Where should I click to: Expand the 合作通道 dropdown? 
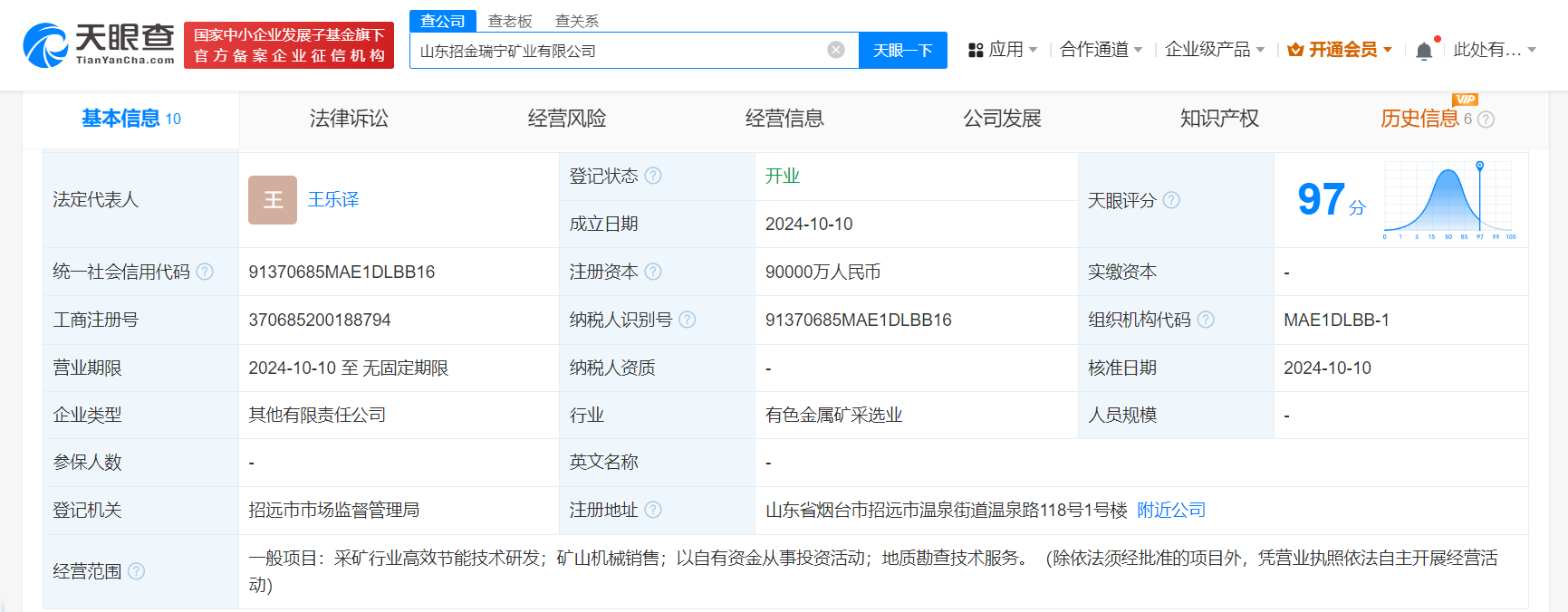(1101, 50)
